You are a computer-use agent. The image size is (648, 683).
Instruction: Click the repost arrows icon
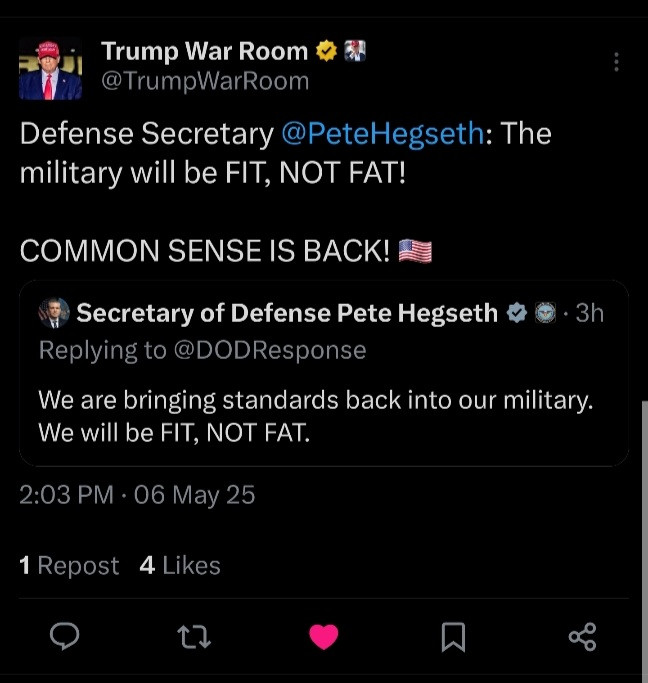(194, 636)
